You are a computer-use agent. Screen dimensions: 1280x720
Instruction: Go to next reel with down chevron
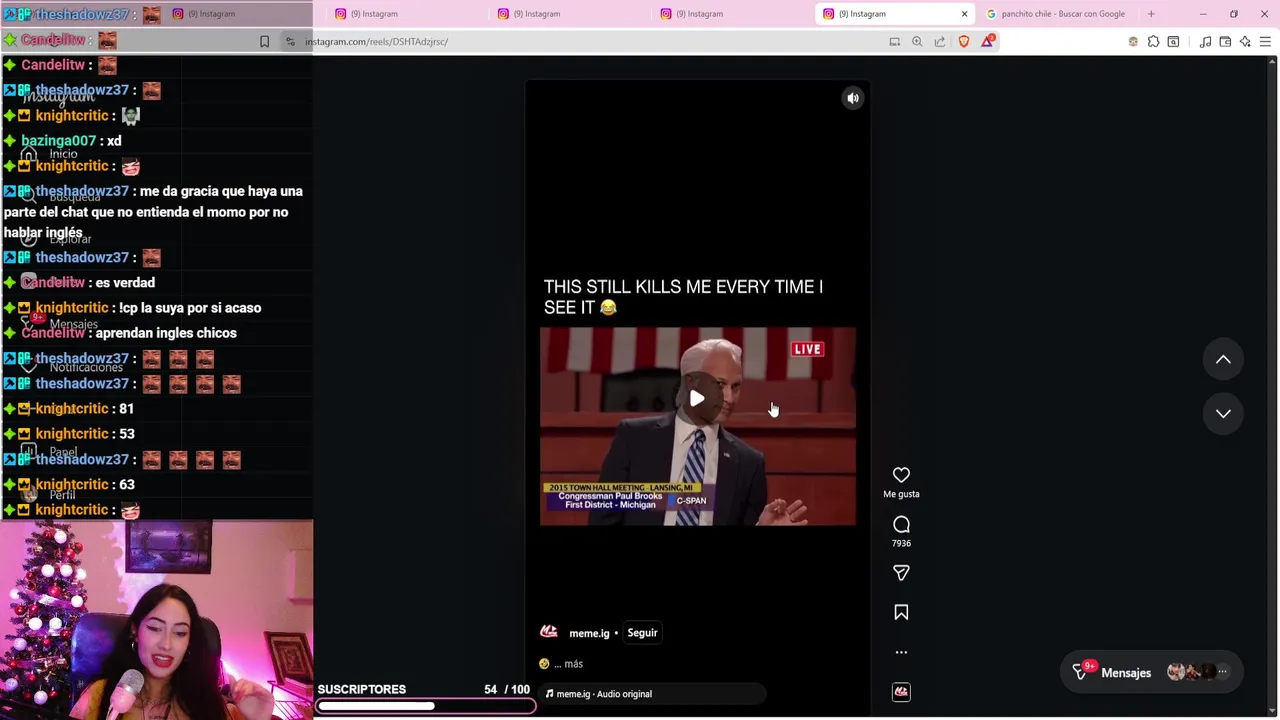(1223, 413)
